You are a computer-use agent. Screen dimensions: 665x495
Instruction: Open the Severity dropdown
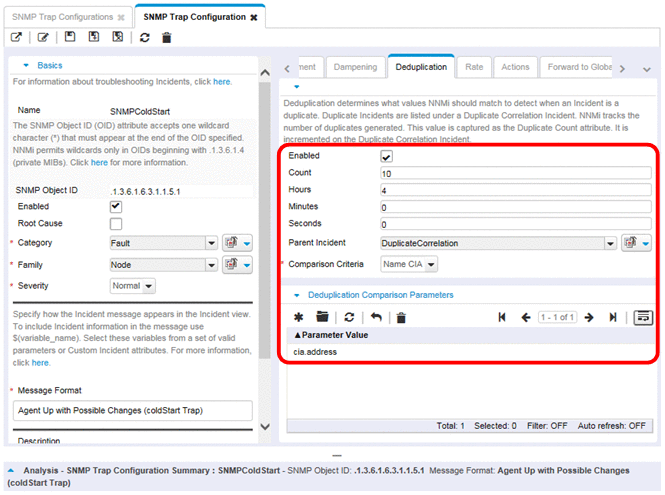[133, 286]
